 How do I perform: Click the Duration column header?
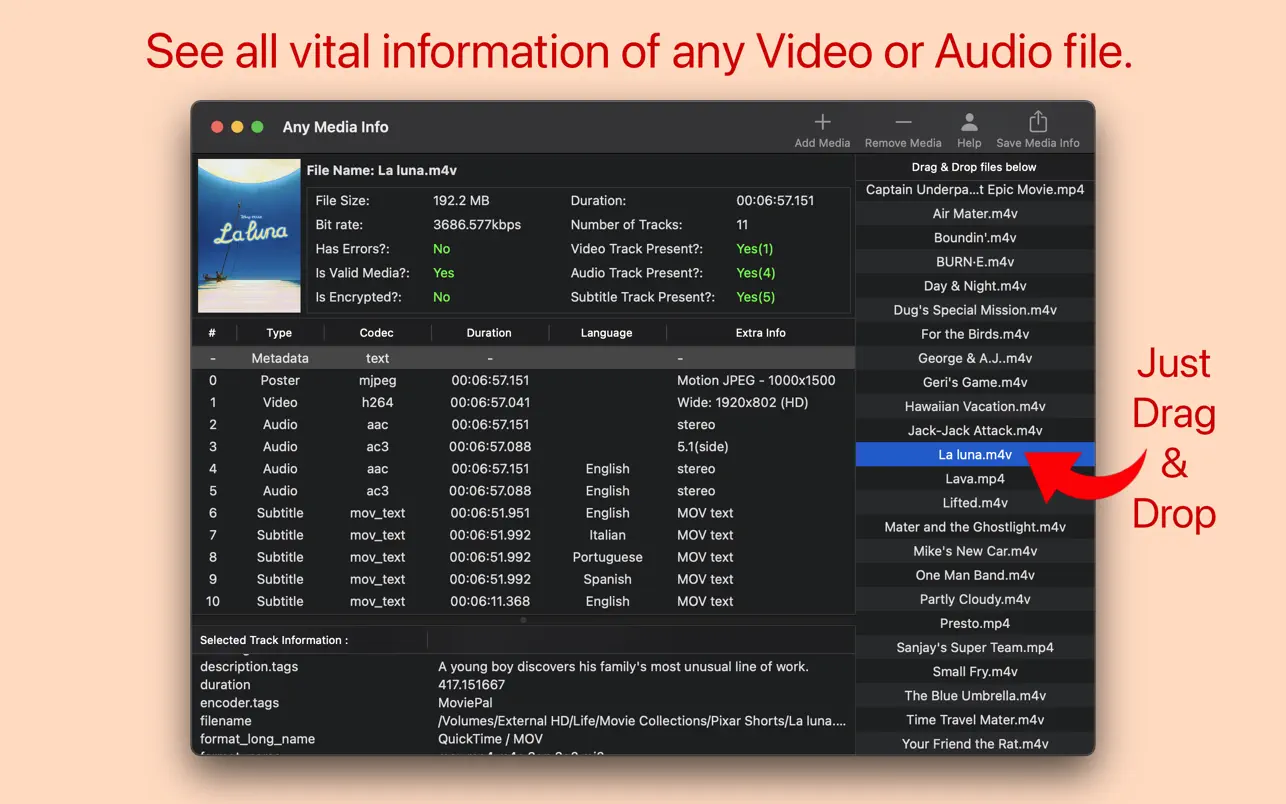(489, 333)
